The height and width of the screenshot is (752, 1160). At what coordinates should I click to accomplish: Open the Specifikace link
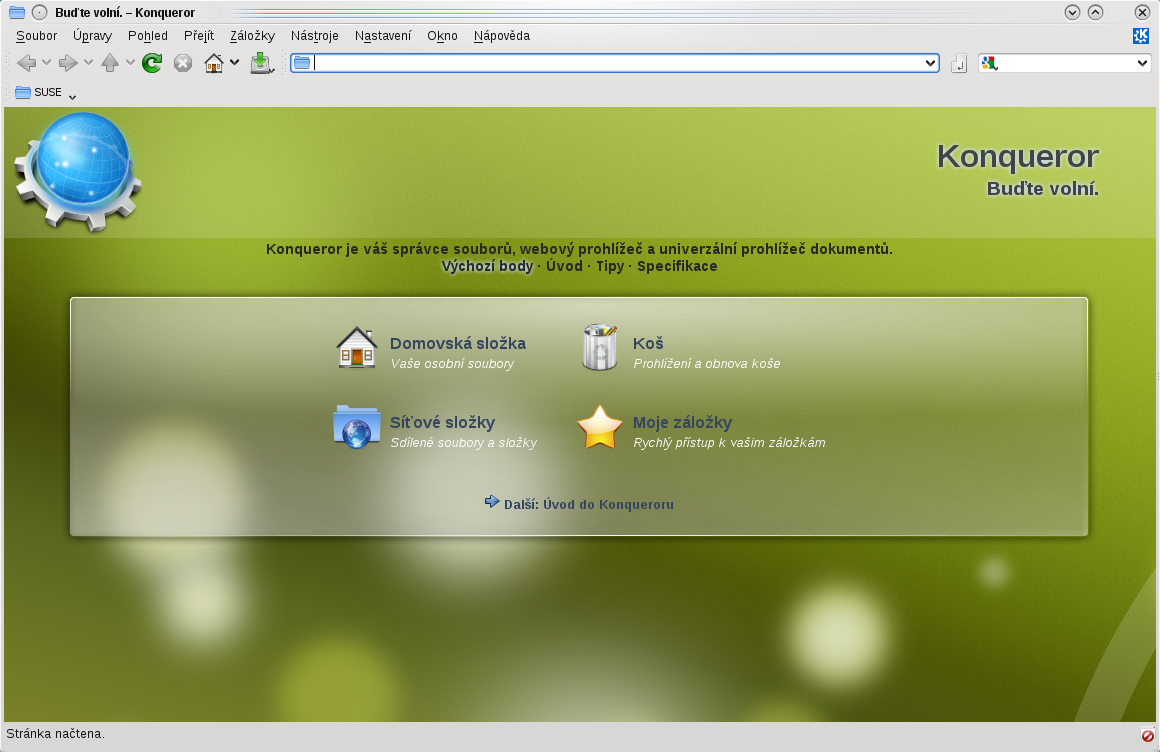click(677, 266)
